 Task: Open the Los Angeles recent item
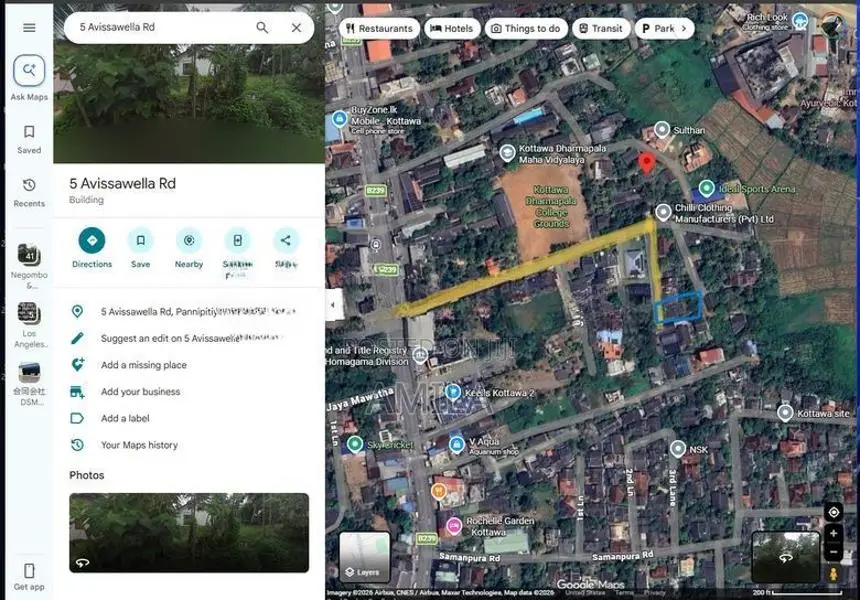(29, 325)
